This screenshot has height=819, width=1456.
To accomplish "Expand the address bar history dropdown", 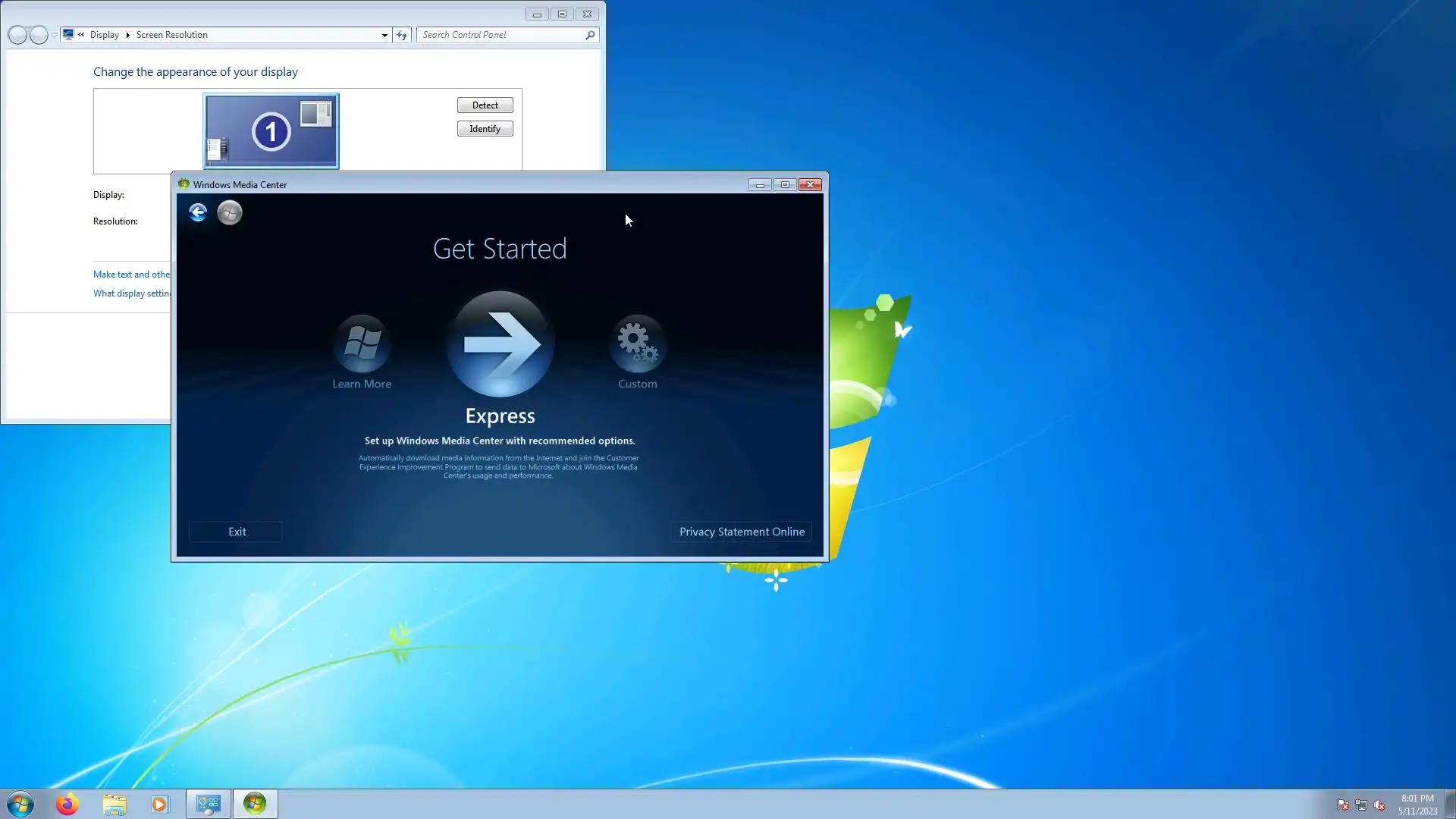I will (384, 35).
